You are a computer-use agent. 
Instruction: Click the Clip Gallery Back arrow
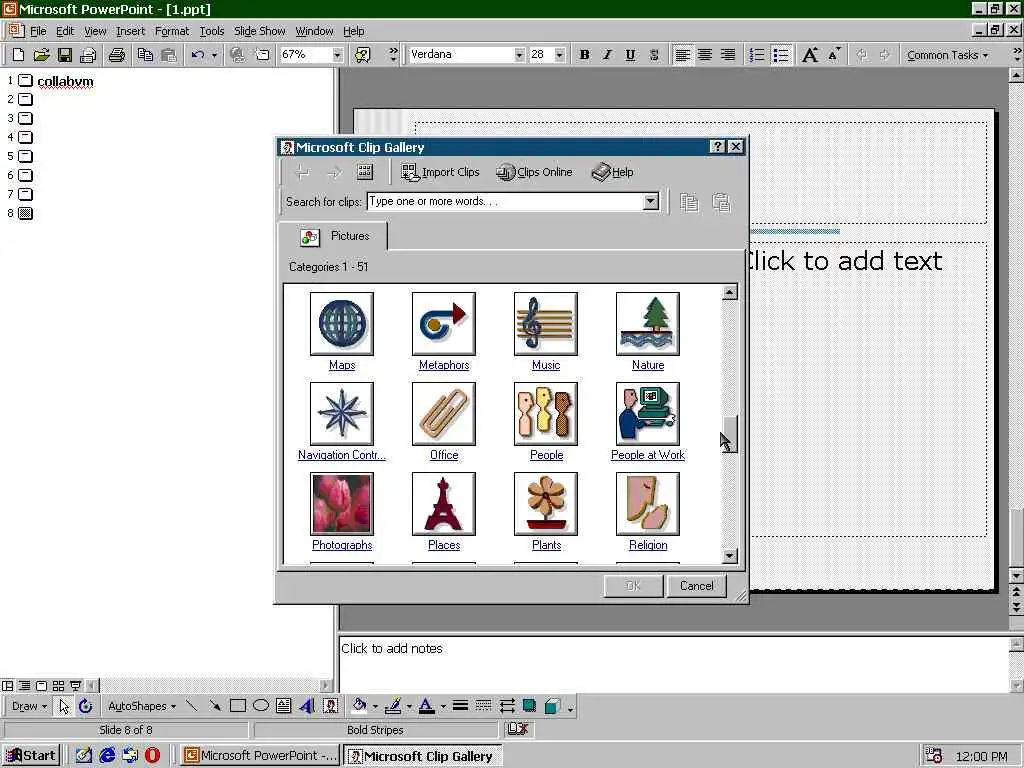pos(302,173)
